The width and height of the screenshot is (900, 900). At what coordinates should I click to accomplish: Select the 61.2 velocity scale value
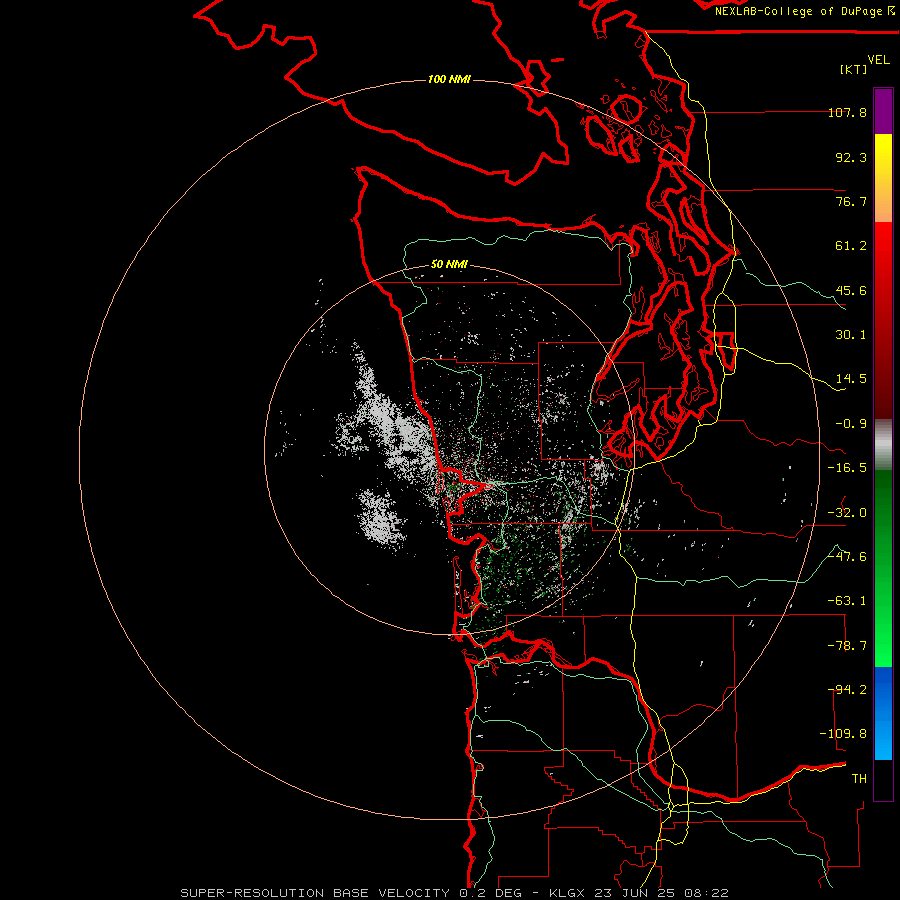tap(851, 246)
